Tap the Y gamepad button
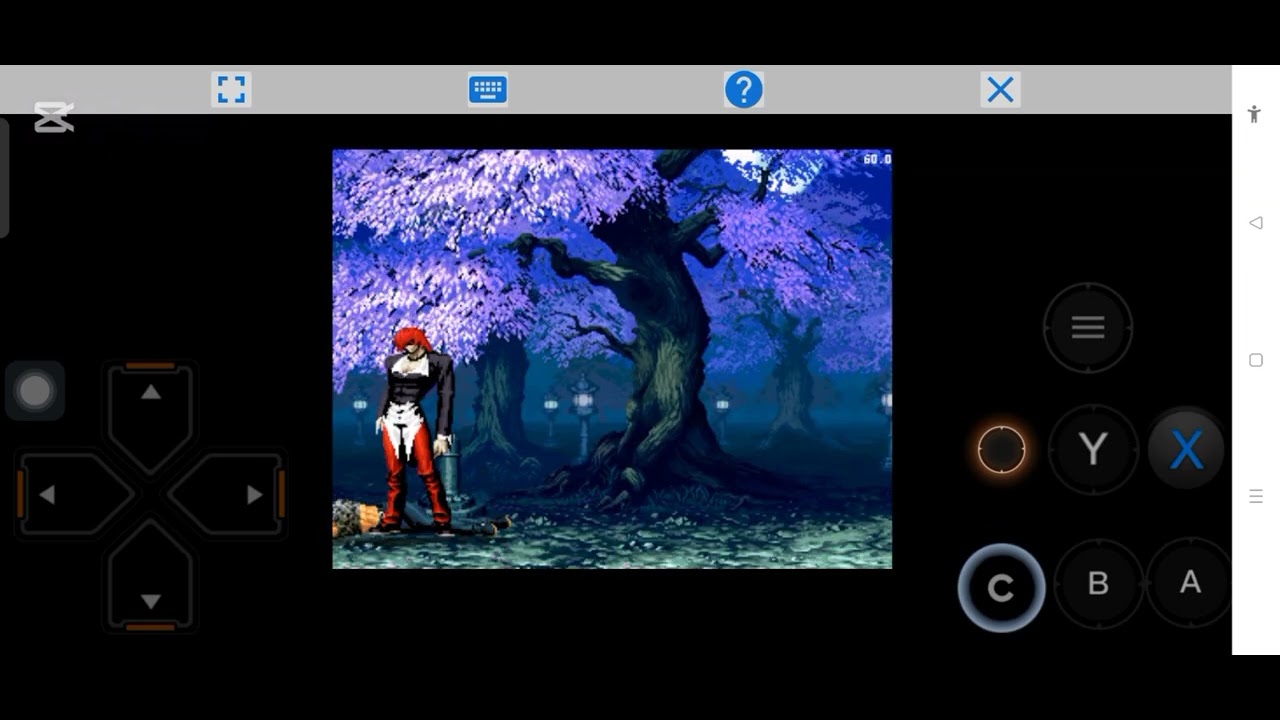This screenshot has width=1280, height=720. click(1093, 450)
